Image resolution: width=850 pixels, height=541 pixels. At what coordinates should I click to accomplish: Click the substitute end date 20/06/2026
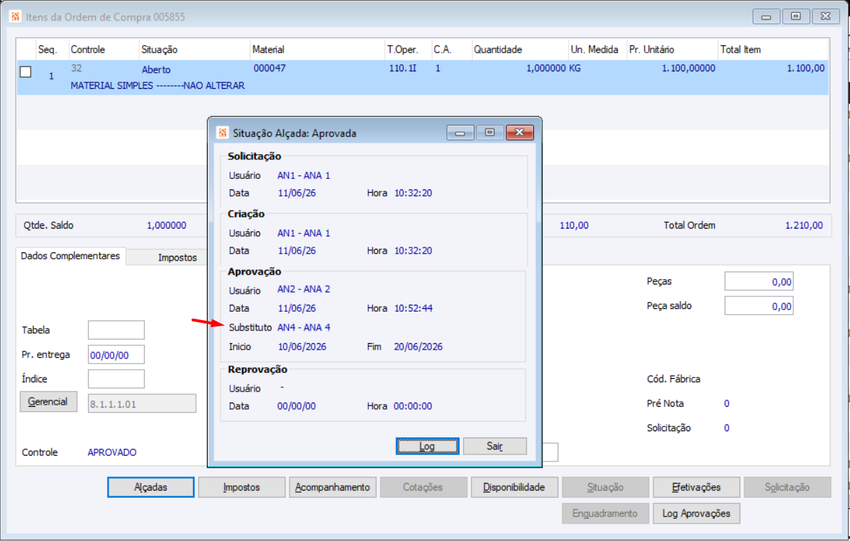click(418, 346)
